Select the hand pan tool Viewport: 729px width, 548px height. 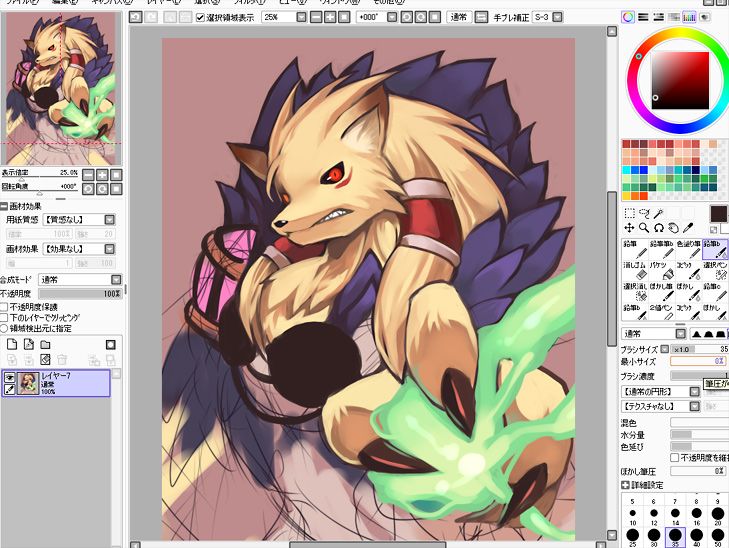click(673, 228)
